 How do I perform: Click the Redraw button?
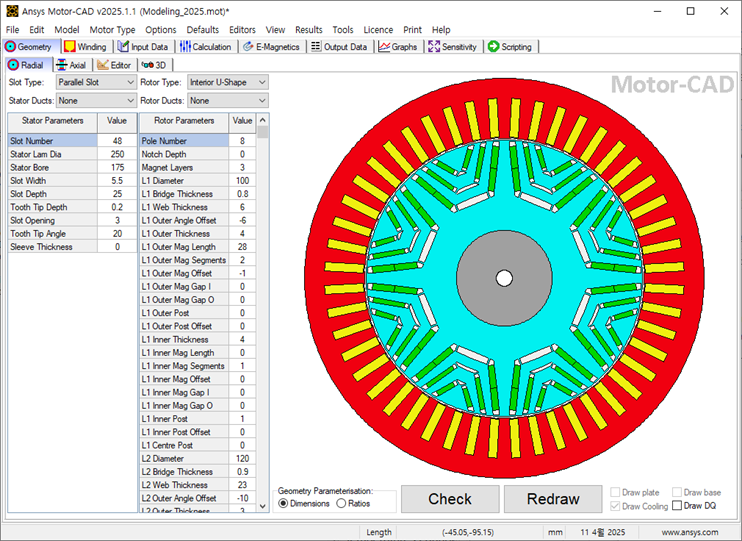(553, 499)
